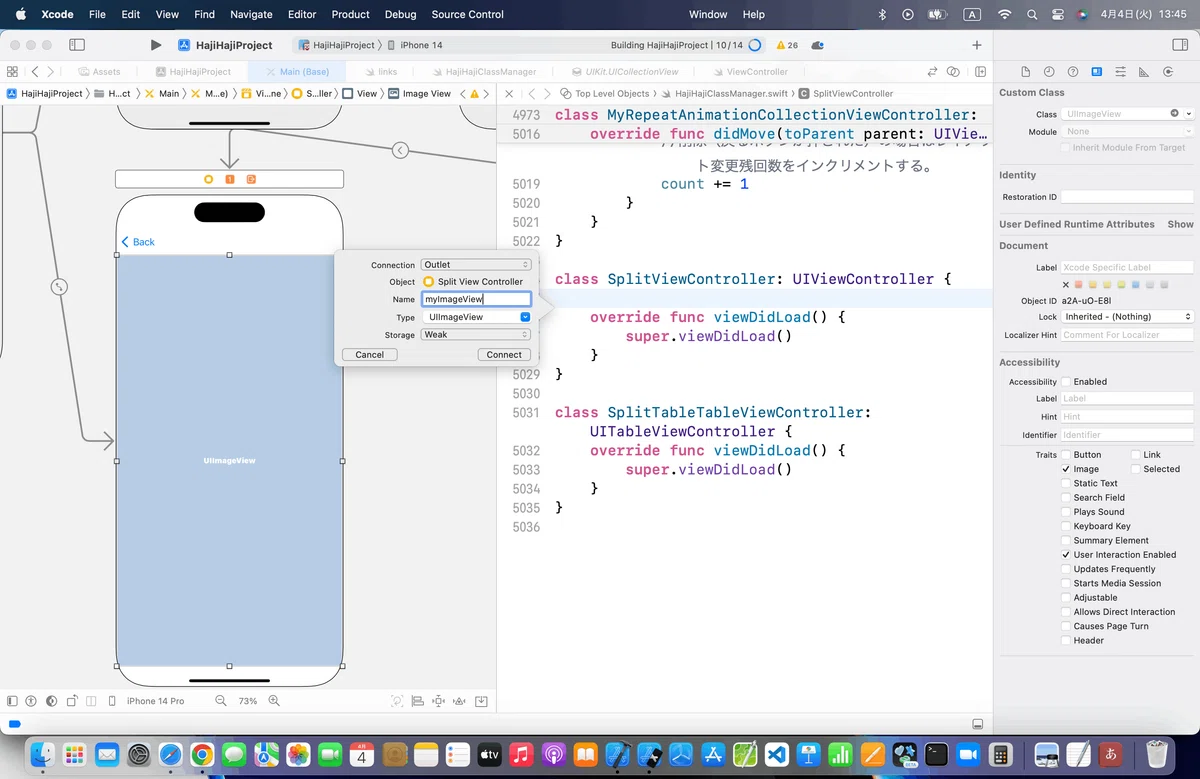Open the Quick Help inspector icon
The height and width of the screenshot is (779, 1200).
pyautogui.click(x=1073, y=72)
